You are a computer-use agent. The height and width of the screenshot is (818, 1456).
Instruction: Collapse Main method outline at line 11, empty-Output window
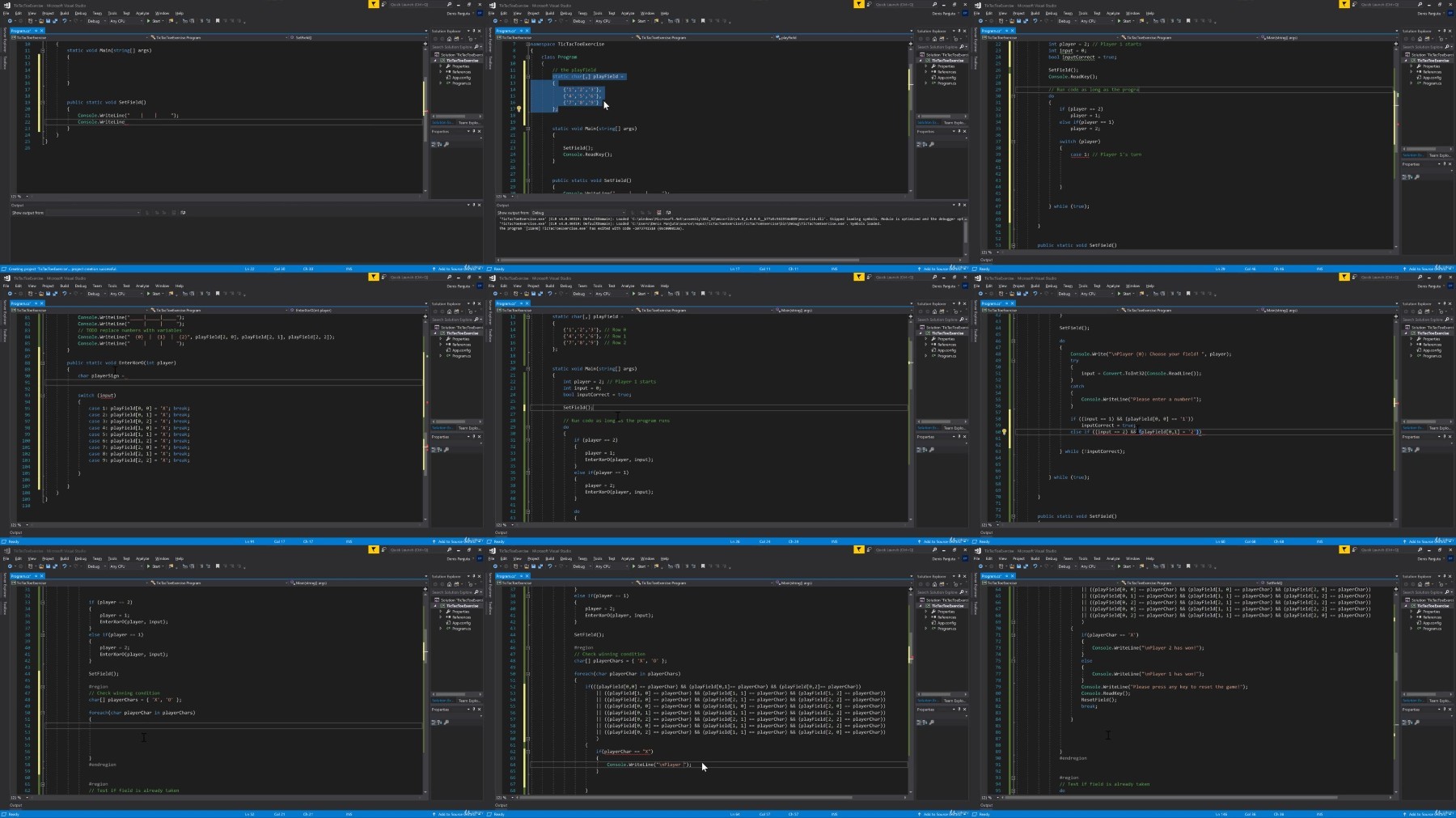click(43, 50)
